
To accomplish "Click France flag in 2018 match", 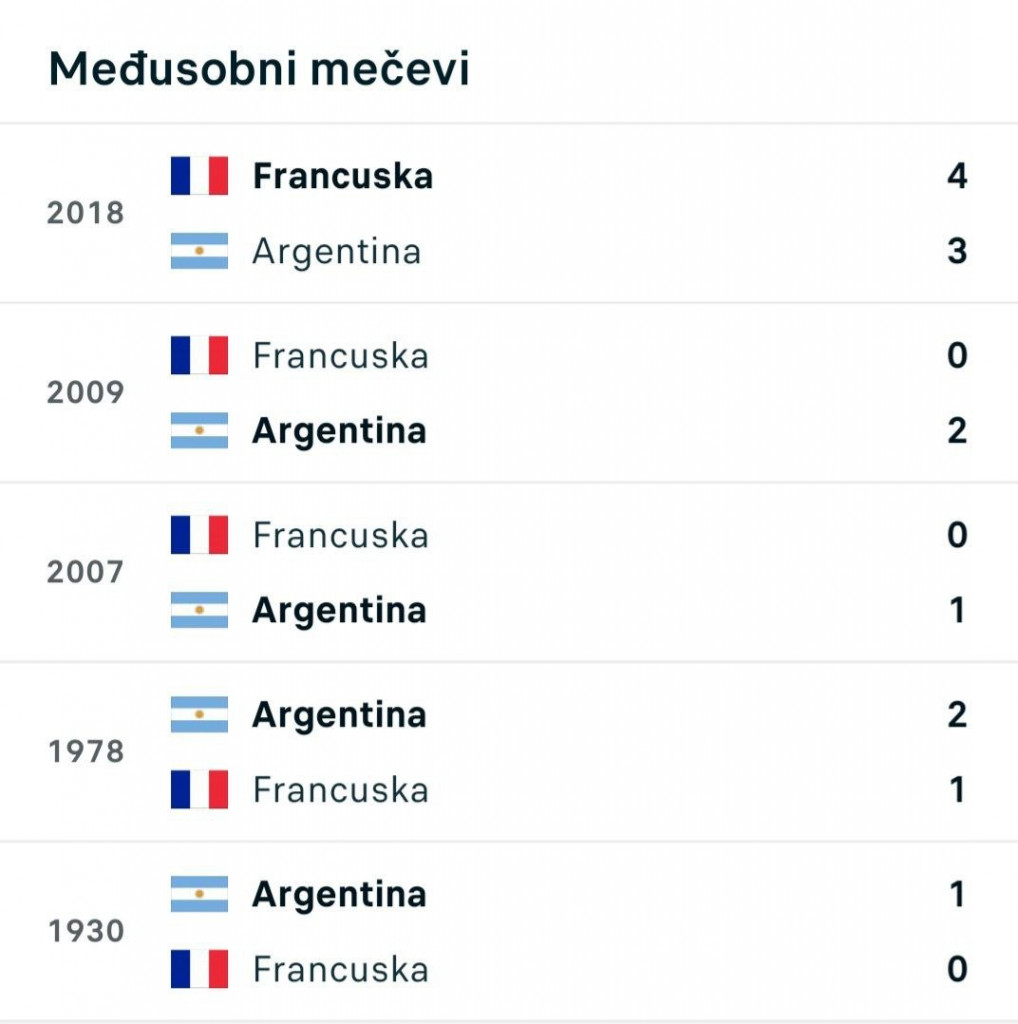I will point(199,176).
